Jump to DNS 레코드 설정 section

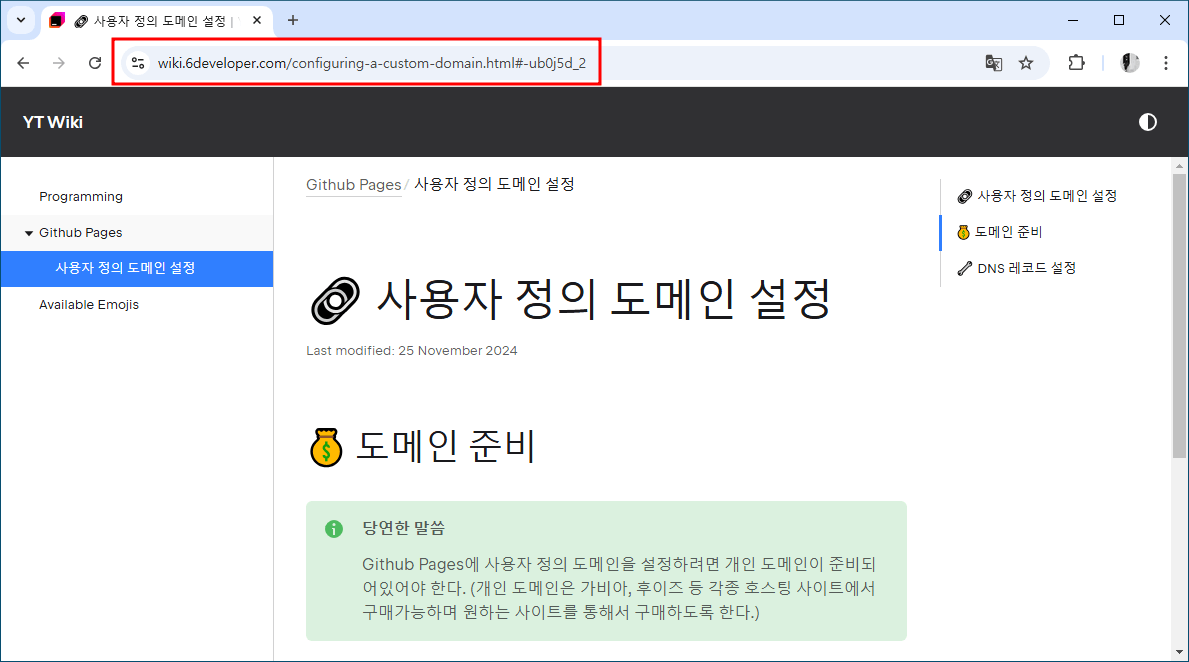[1026, 268]
